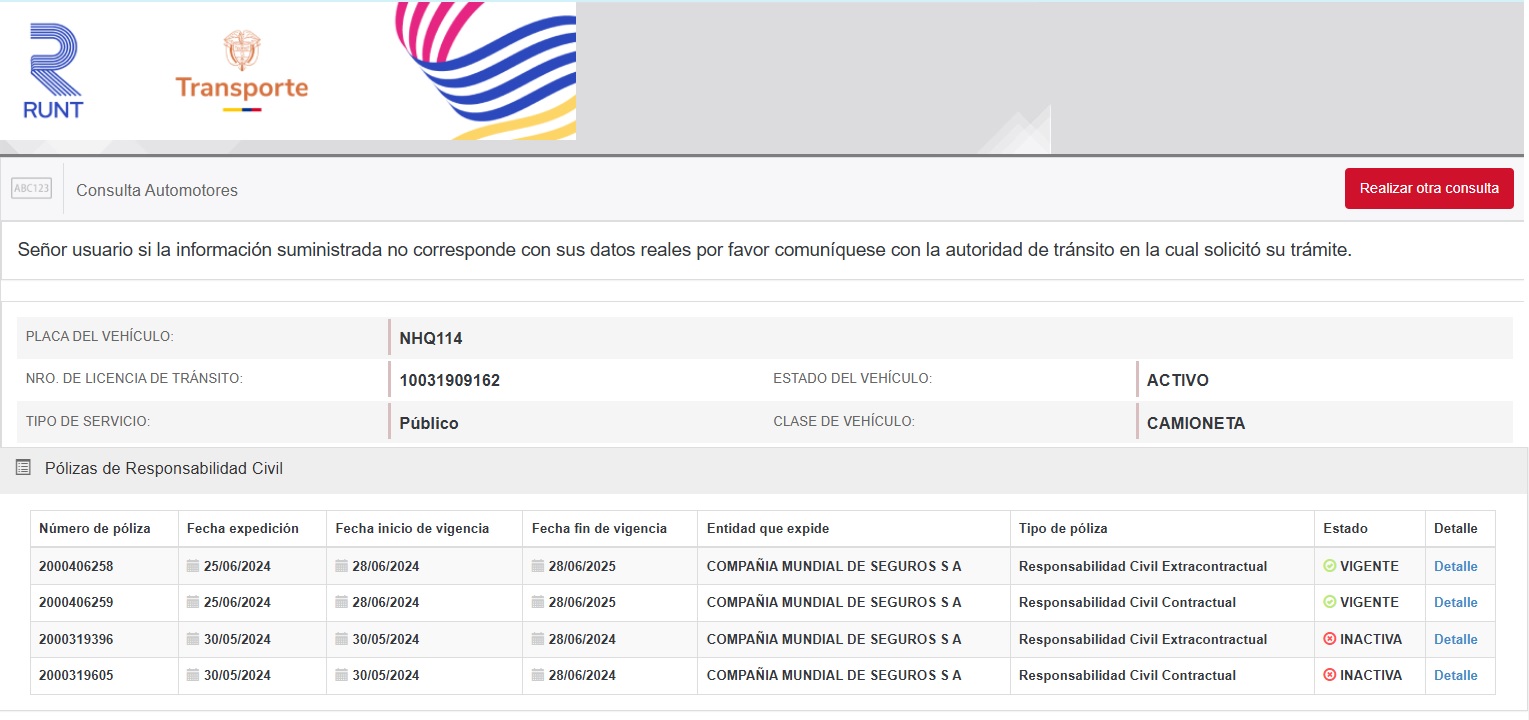Click the Realizar otra consulta button
The image size is (1529, 720).
tap(1428, 188)
